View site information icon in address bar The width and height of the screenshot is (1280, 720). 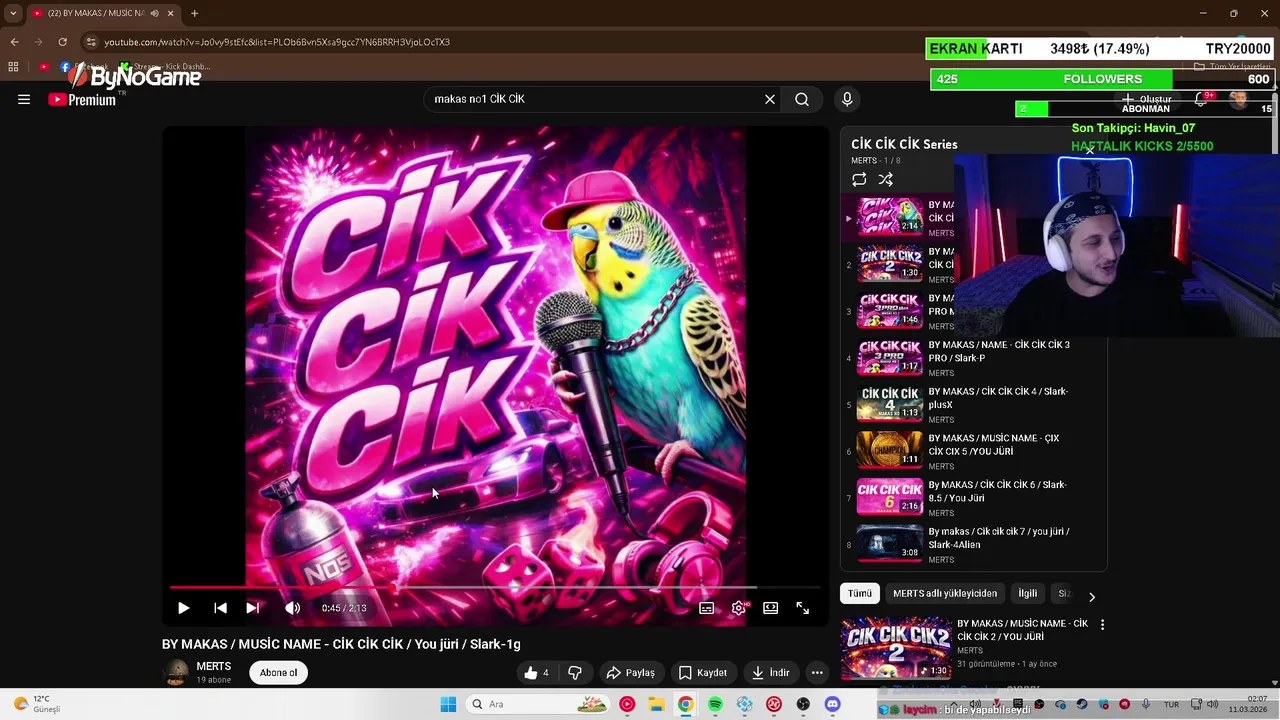pos(91,42)
